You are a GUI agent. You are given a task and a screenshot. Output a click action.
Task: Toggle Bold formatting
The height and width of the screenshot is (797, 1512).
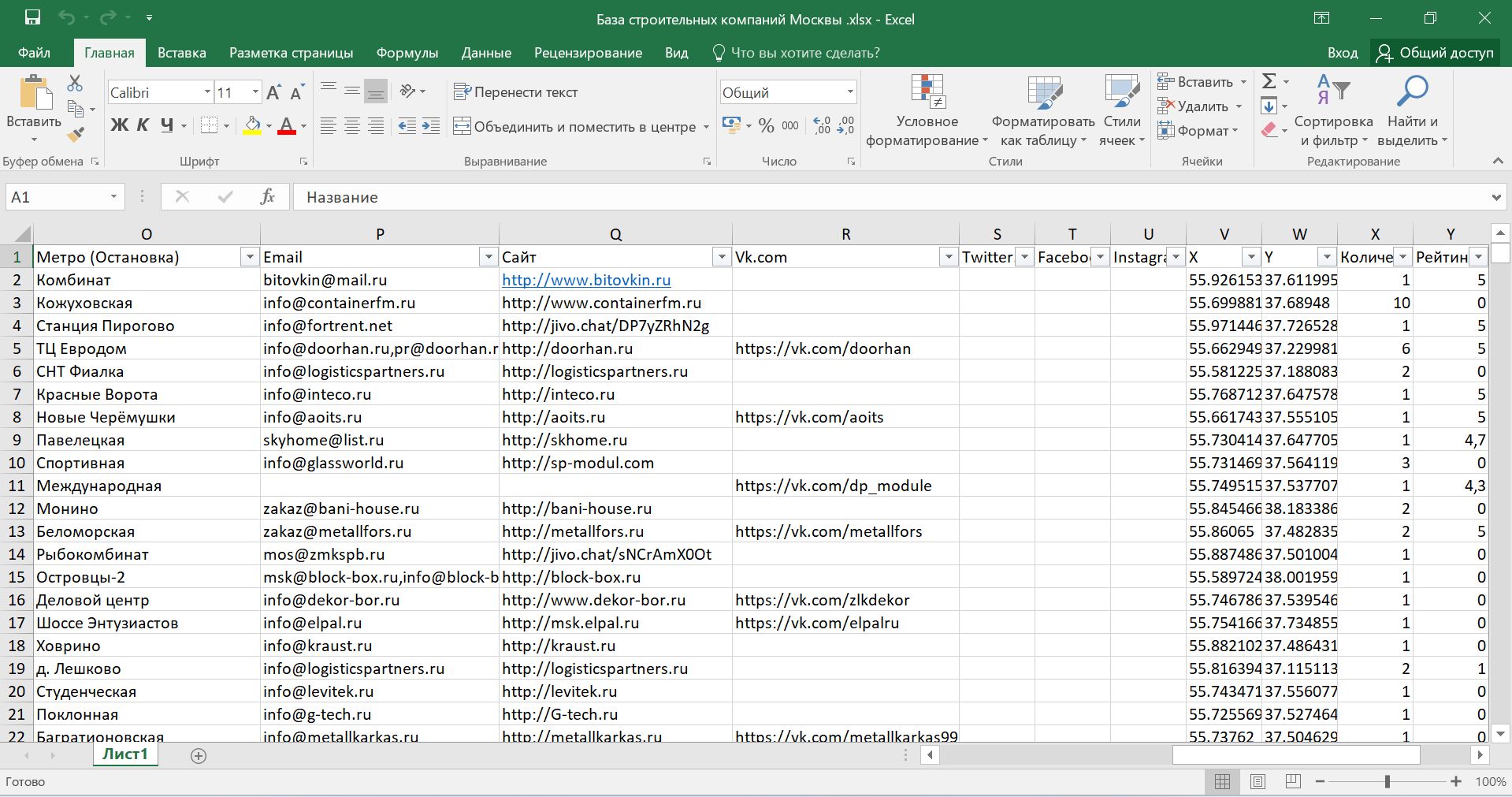pos(119,125)
